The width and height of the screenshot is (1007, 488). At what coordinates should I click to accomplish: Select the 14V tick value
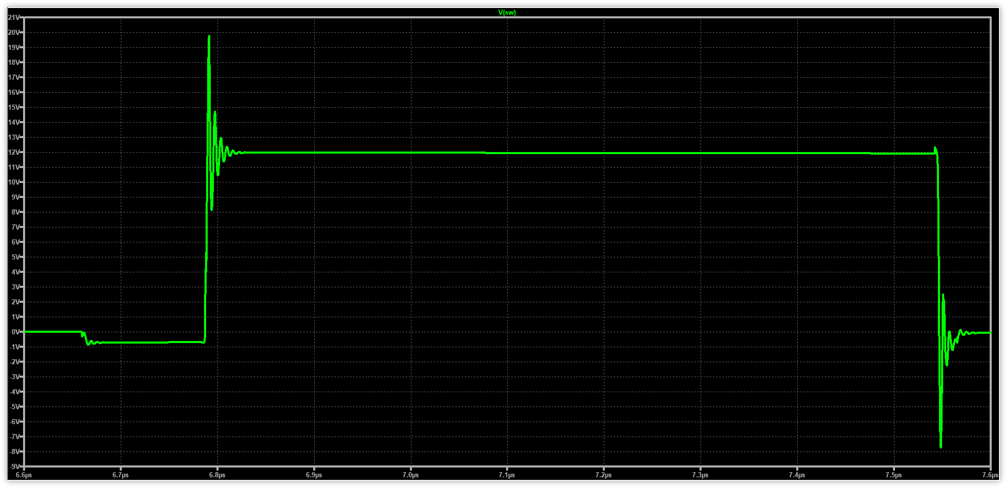tap(14, 122)
